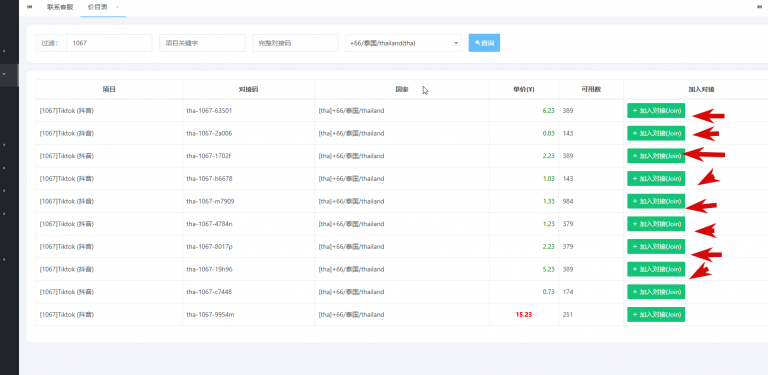This screenshot has width=768, height=375.
Task: Click count 389 in row tha-1067-19h96
Action: 568,269
